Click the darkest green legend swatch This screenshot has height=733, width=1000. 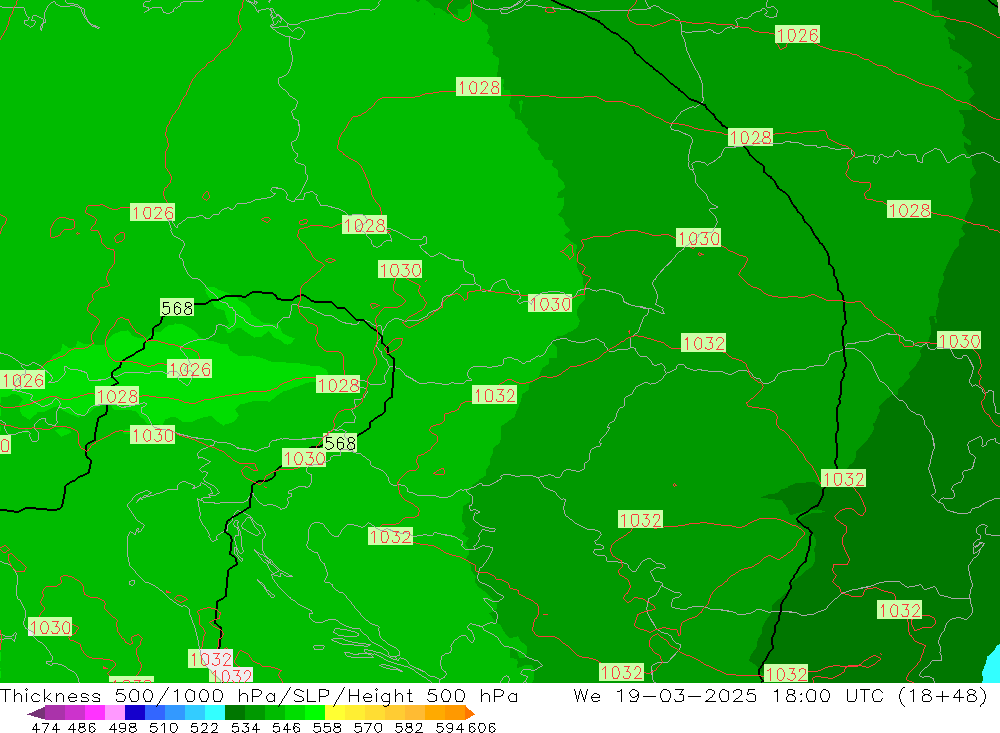coord(235,713)
